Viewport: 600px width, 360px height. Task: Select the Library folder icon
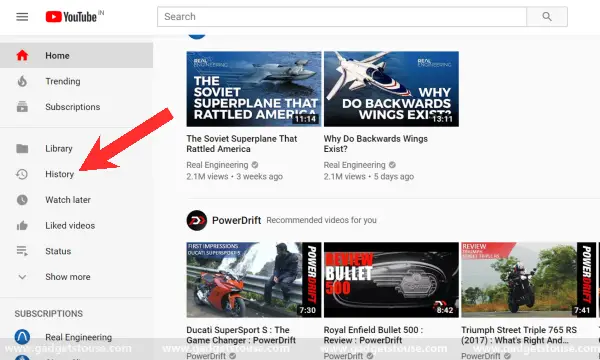22,148
